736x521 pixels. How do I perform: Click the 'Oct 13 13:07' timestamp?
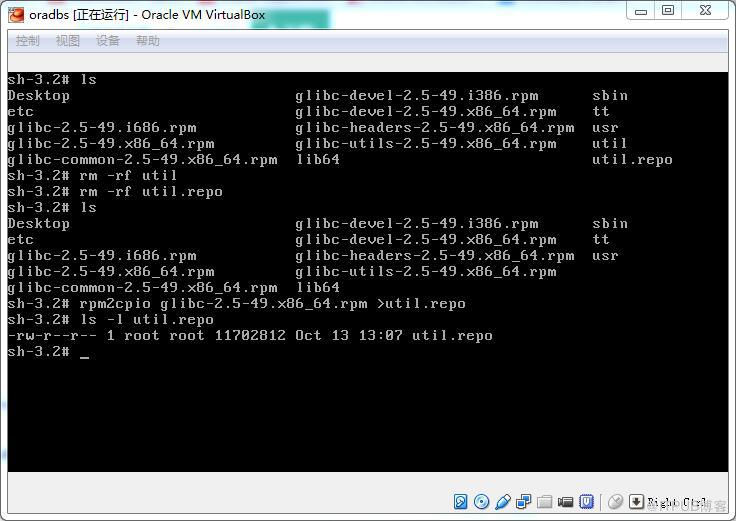click(349, 336)
